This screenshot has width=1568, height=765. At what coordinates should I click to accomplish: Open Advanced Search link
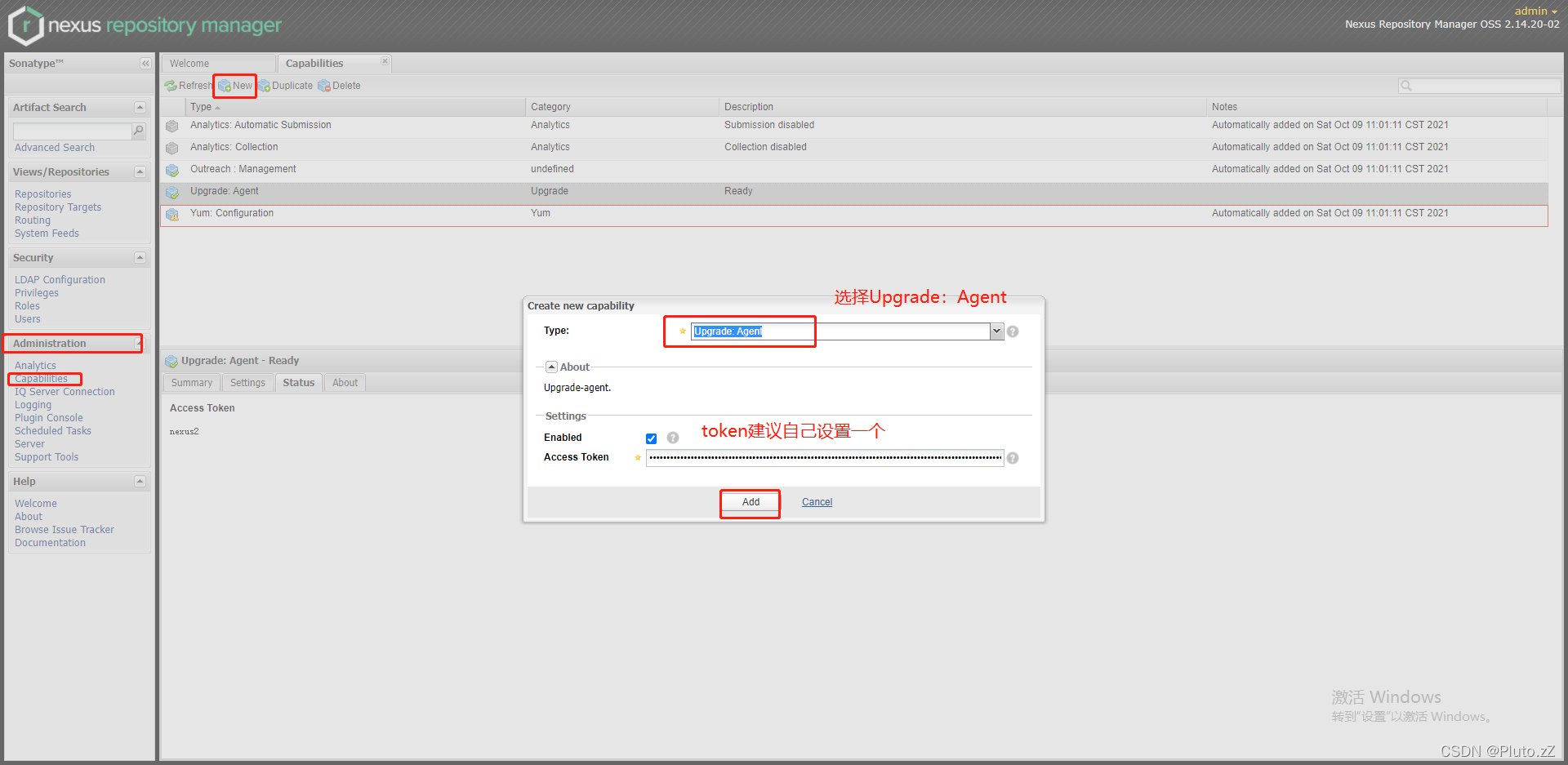coord(55,148)
